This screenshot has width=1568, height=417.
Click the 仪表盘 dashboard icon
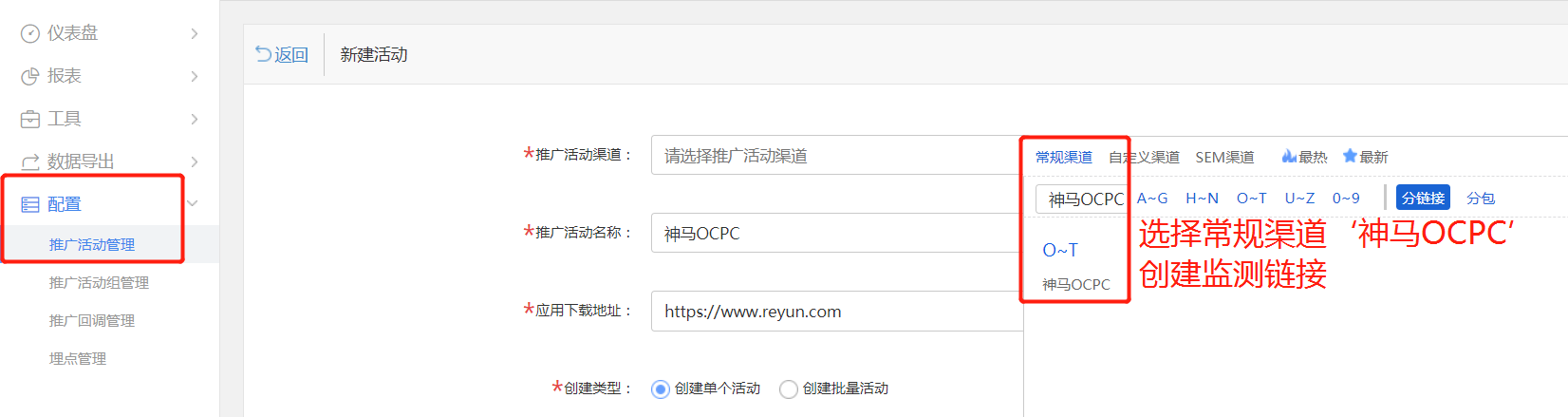(x=30, y=33)
